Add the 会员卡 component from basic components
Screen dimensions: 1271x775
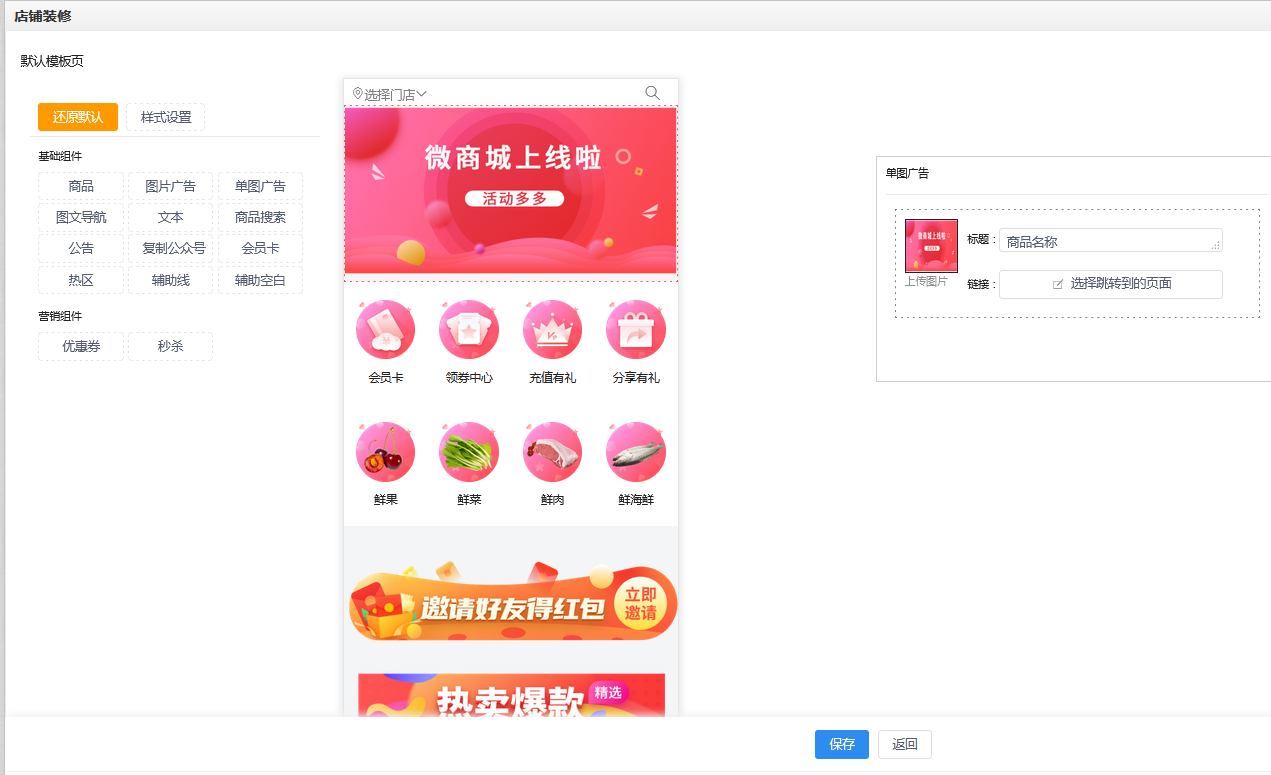(x=260, y=248)
